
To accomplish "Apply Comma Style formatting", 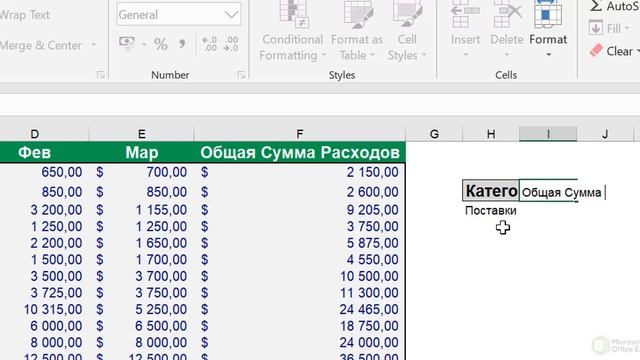I will [x=182, y=44].
